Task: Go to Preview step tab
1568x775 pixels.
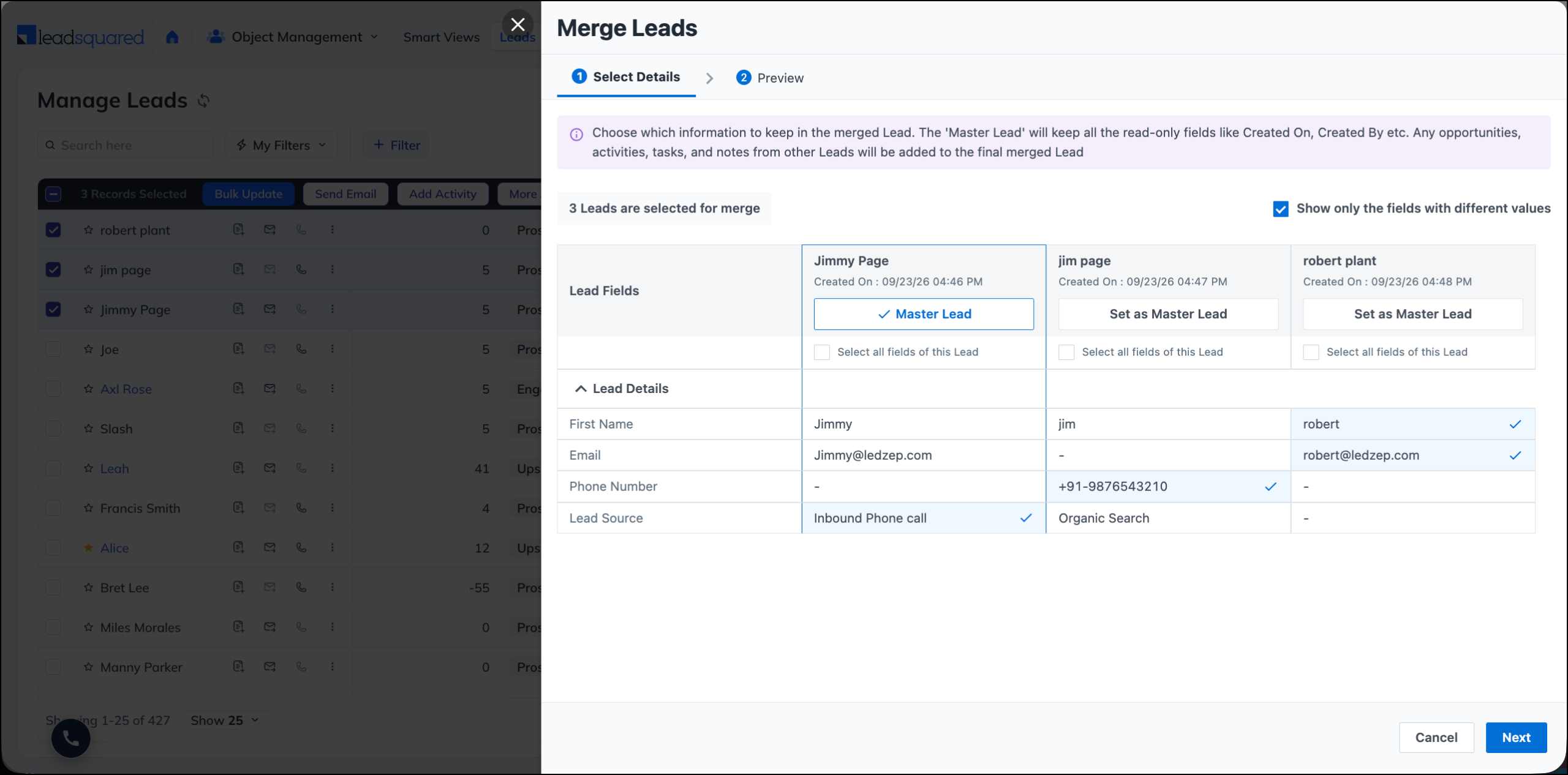Action: click(770, 78)
